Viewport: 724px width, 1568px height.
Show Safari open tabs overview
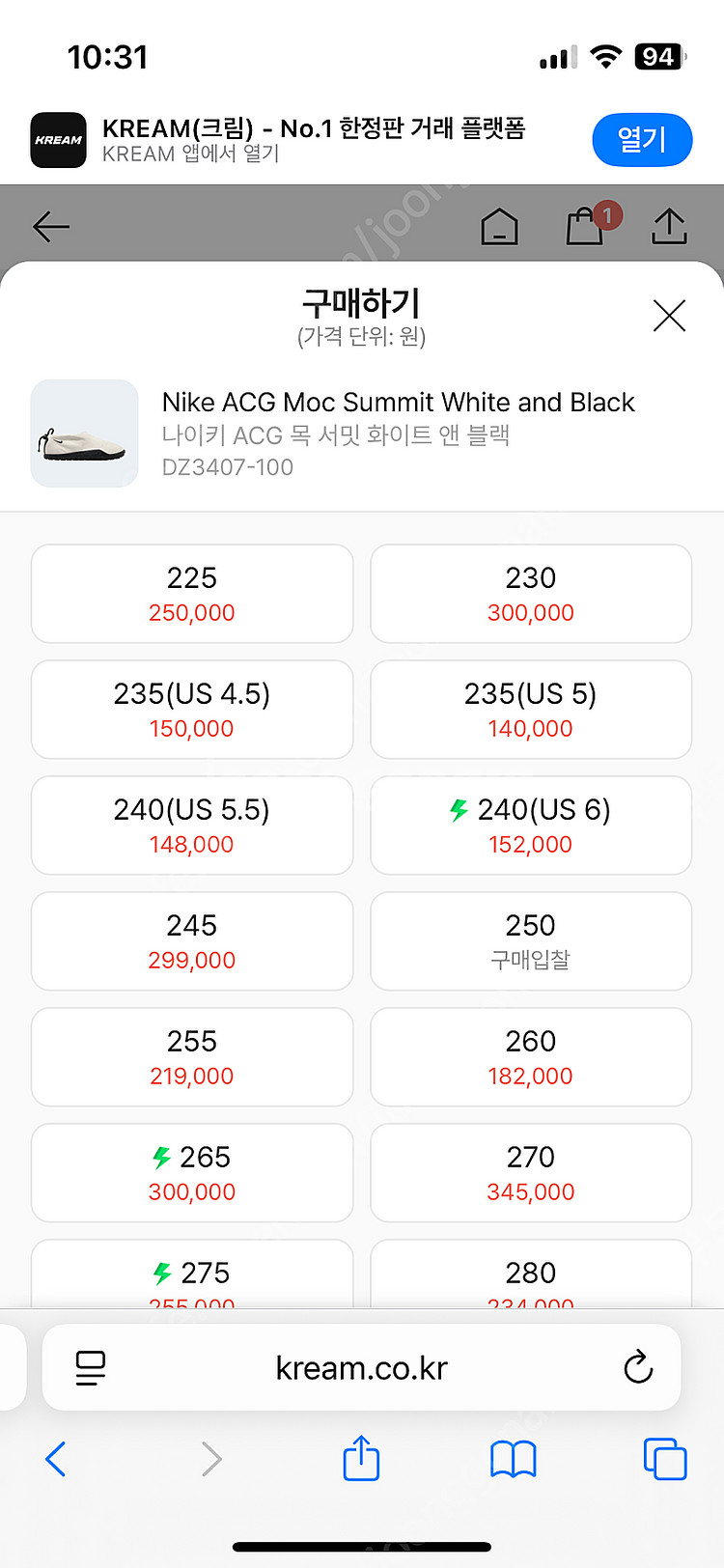pos(665,1459)
